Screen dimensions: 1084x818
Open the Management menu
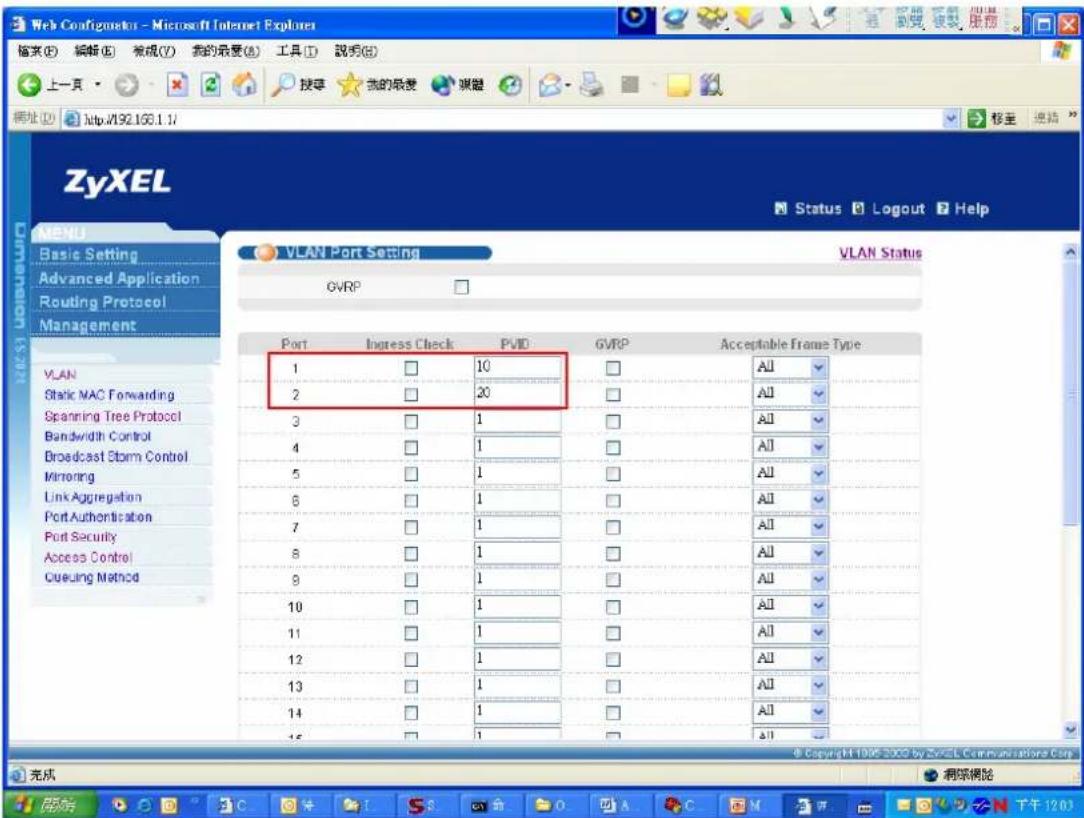click(x=87, y=326)
